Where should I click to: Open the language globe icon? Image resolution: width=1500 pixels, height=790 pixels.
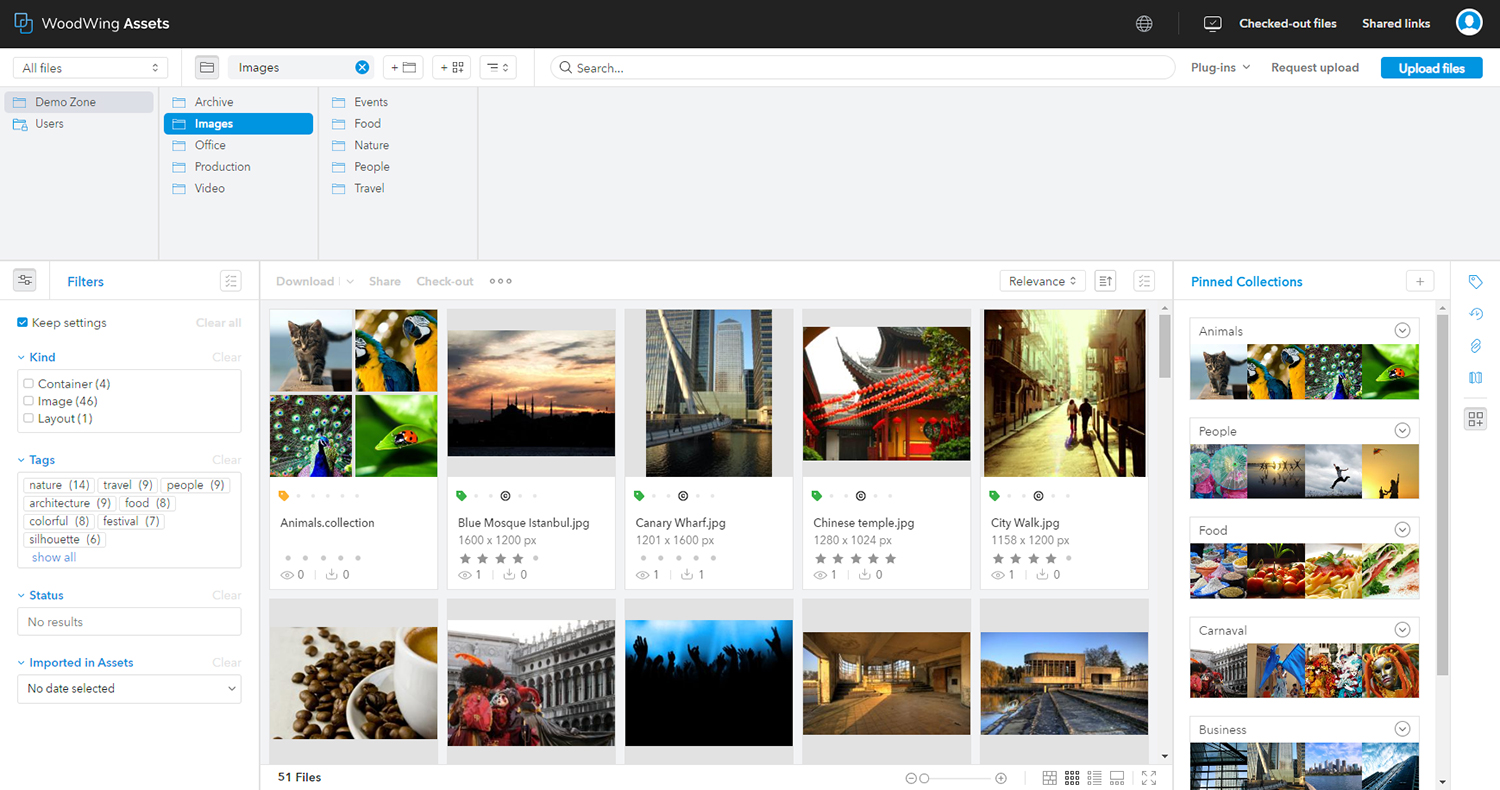(1144, 23)
